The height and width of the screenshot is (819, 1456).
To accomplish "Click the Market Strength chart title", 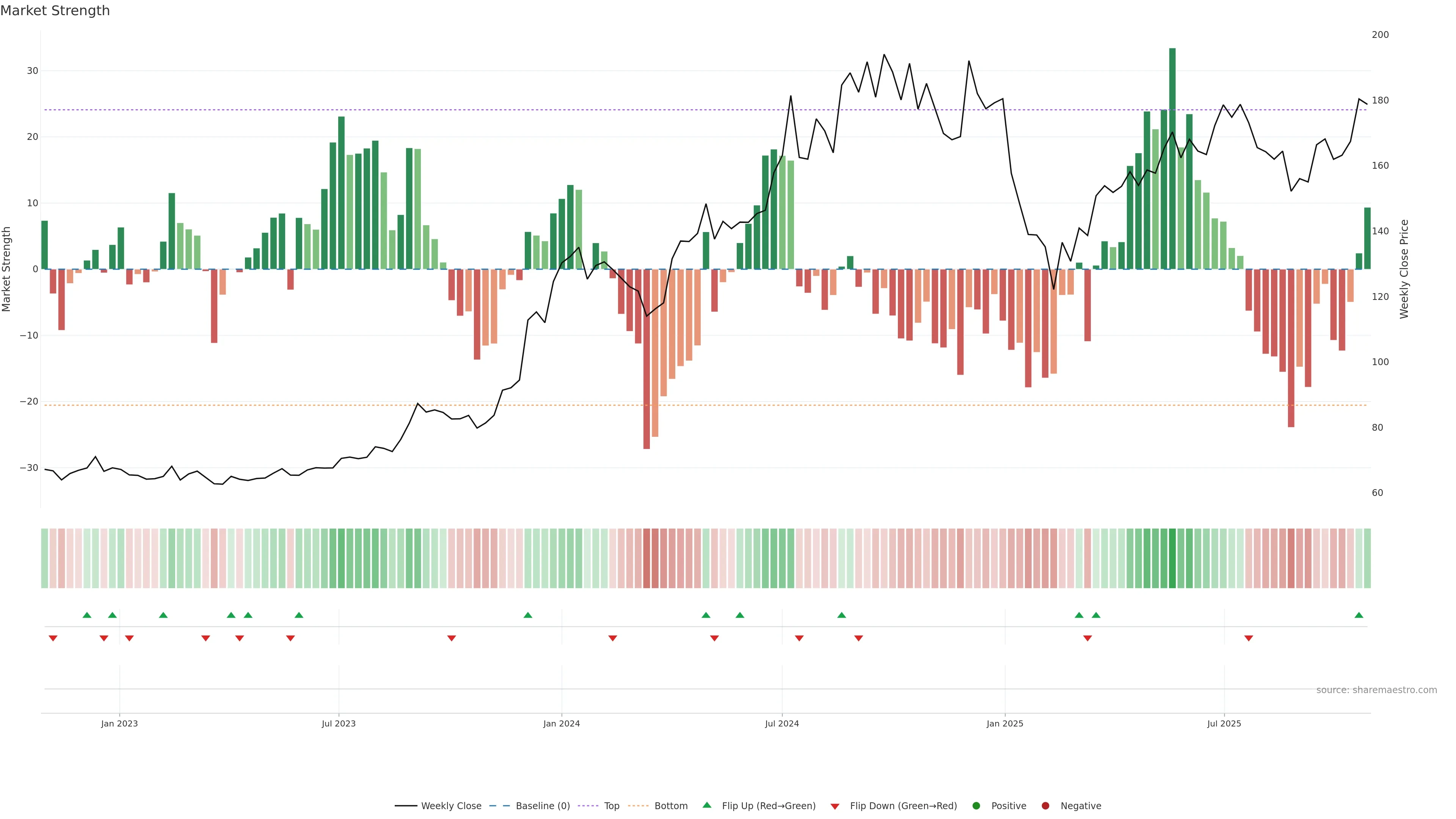I will (55, 11).
